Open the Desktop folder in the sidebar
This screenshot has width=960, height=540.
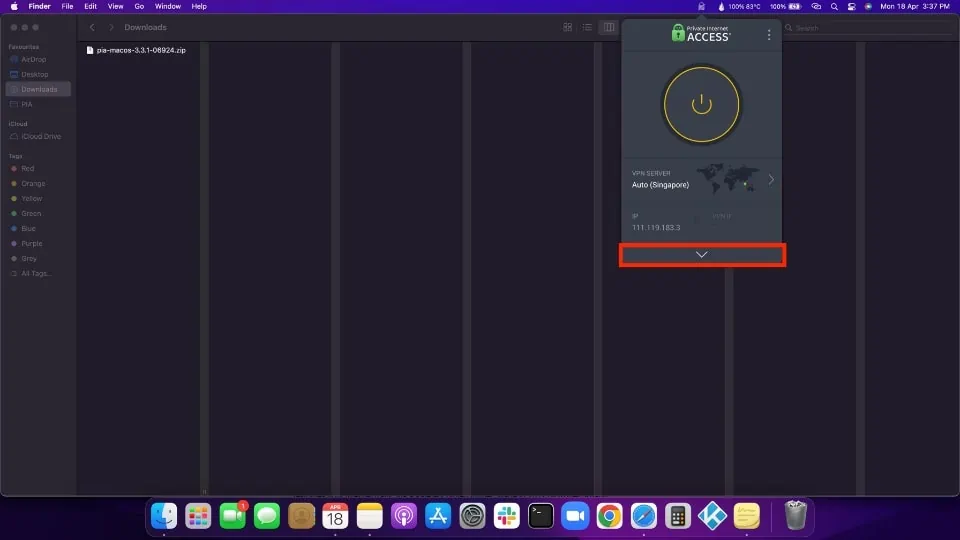(x=34, y=74)
